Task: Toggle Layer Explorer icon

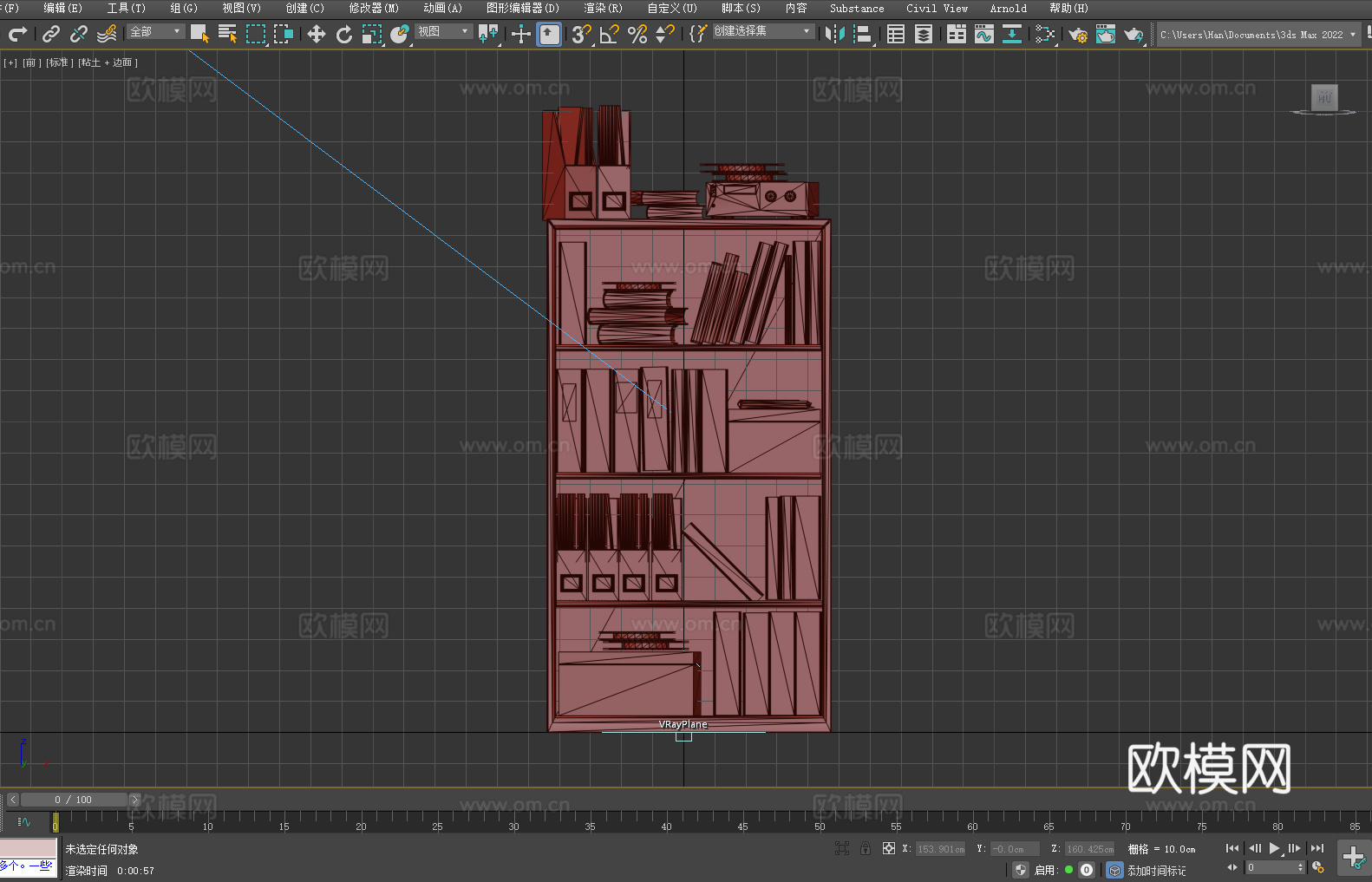Action: 924,34
